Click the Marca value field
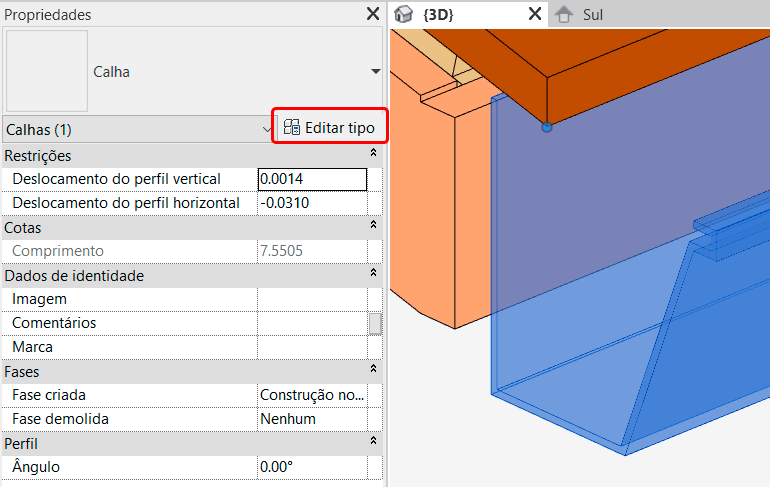Image resolution: width=770 pixels, height=487 pixels. click(312, 347)
